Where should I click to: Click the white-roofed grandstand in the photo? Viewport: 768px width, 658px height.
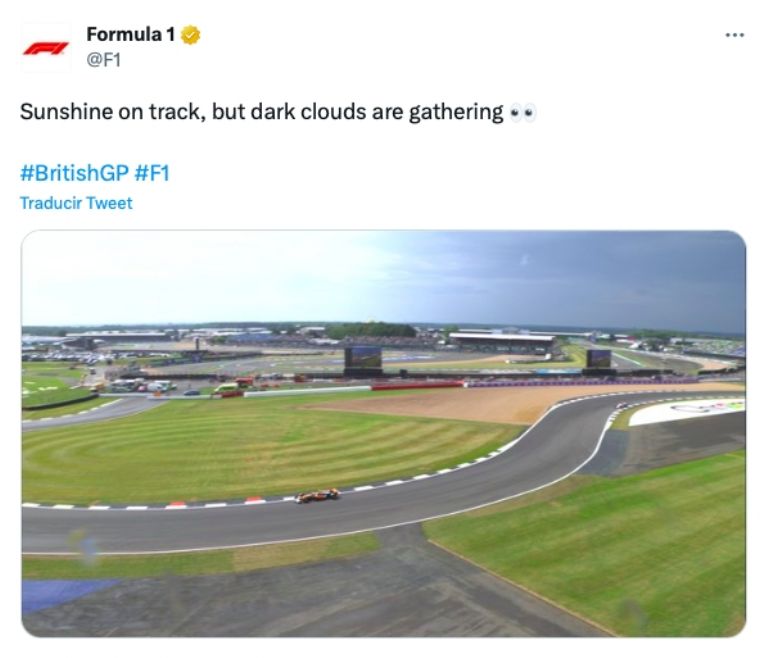[x=502, y=340]
